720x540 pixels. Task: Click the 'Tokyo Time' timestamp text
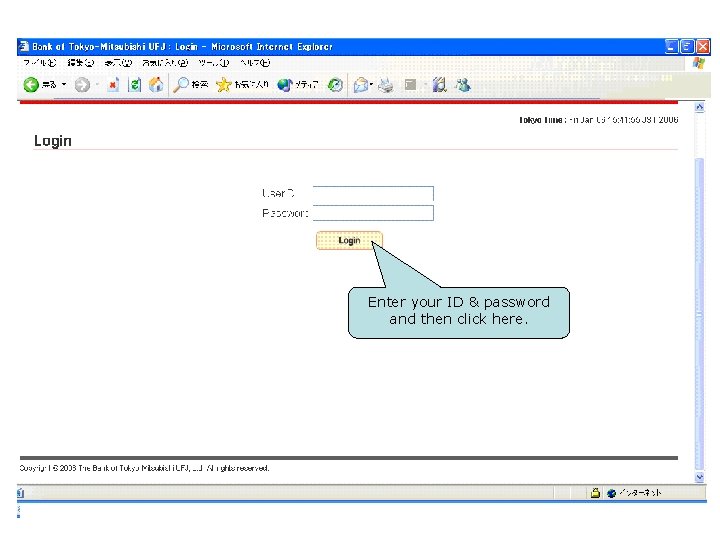click(x=598, y=120)
